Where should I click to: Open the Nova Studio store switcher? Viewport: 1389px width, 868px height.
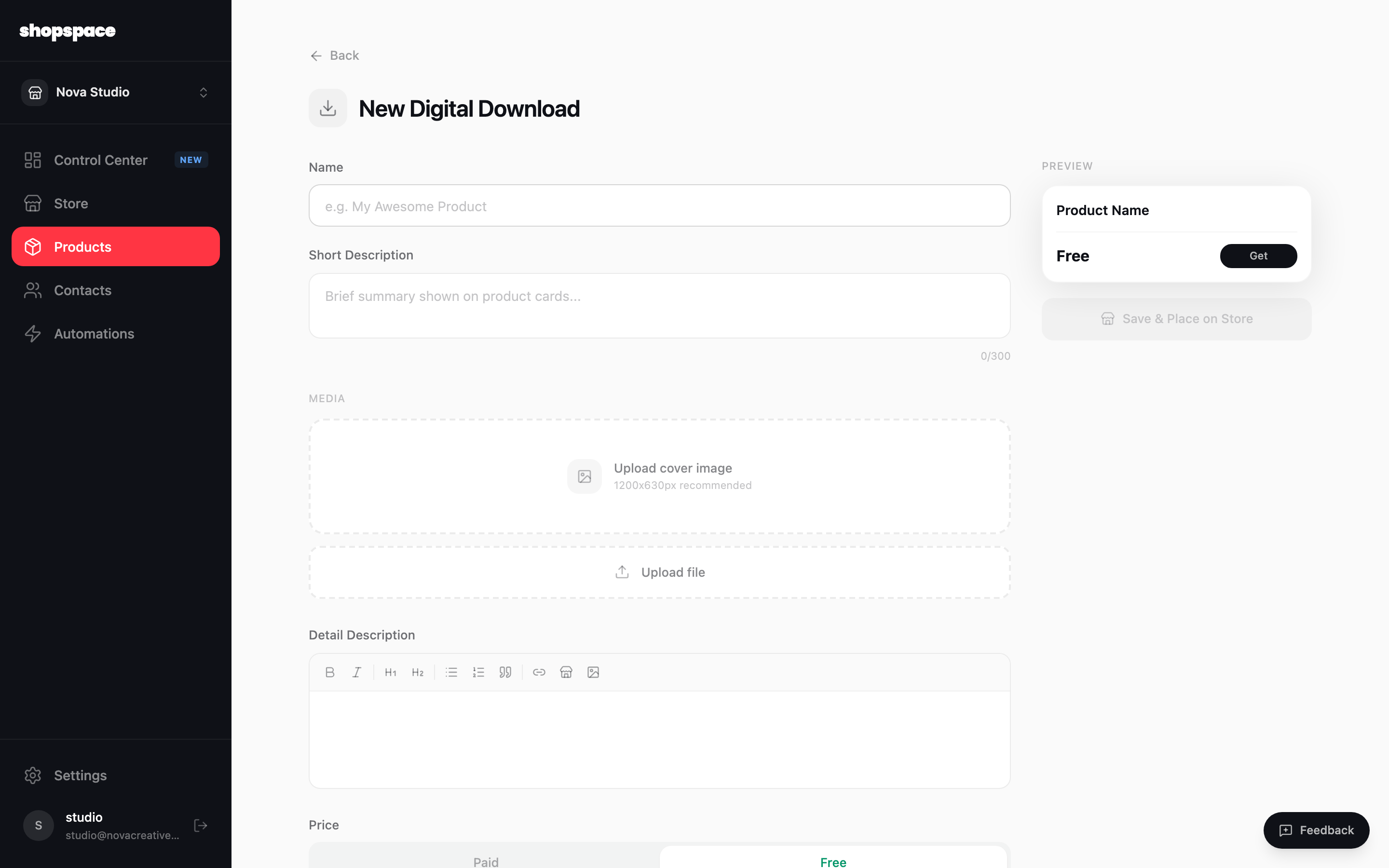[115, 93]
